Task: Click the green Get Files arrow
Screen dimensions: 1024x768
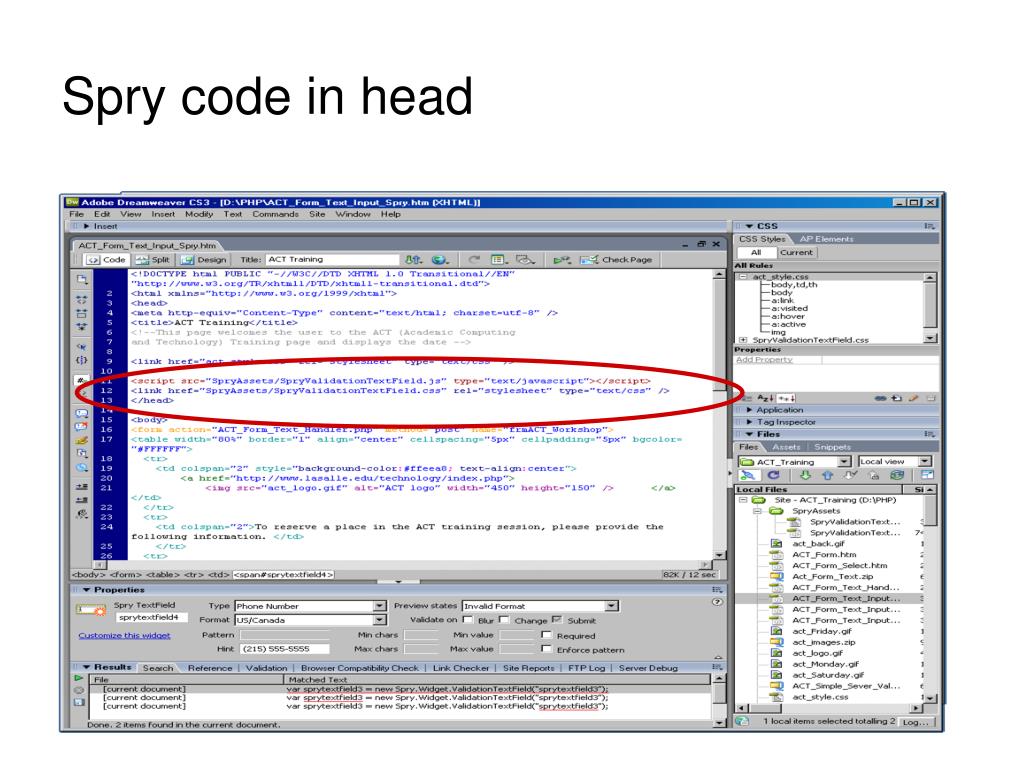Action: pyautogui.click(x=805, y=475)
